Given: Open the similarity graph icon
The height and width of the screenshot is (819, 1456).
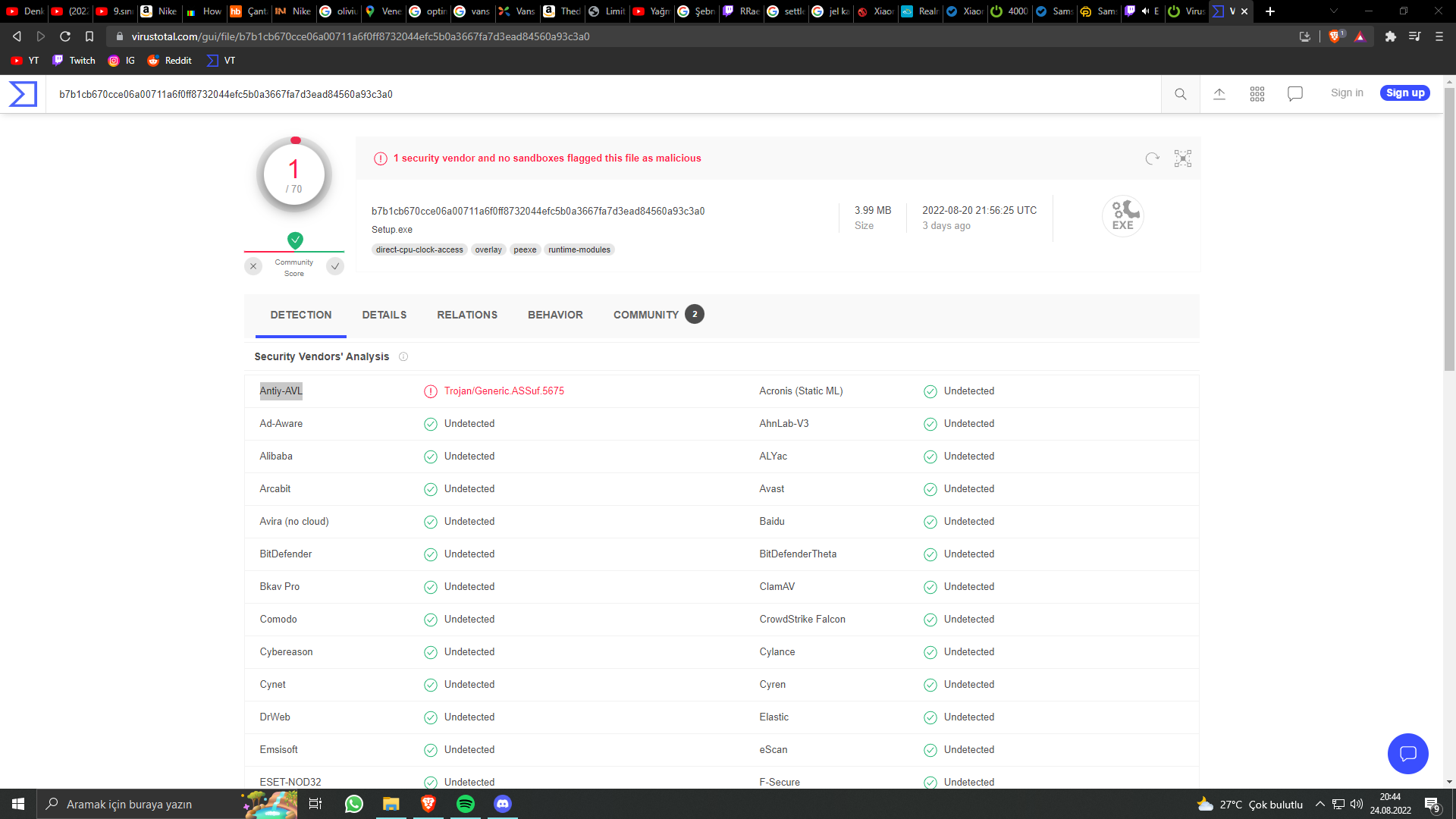Looking at the screenshot, I should [x=1183, y=158].
